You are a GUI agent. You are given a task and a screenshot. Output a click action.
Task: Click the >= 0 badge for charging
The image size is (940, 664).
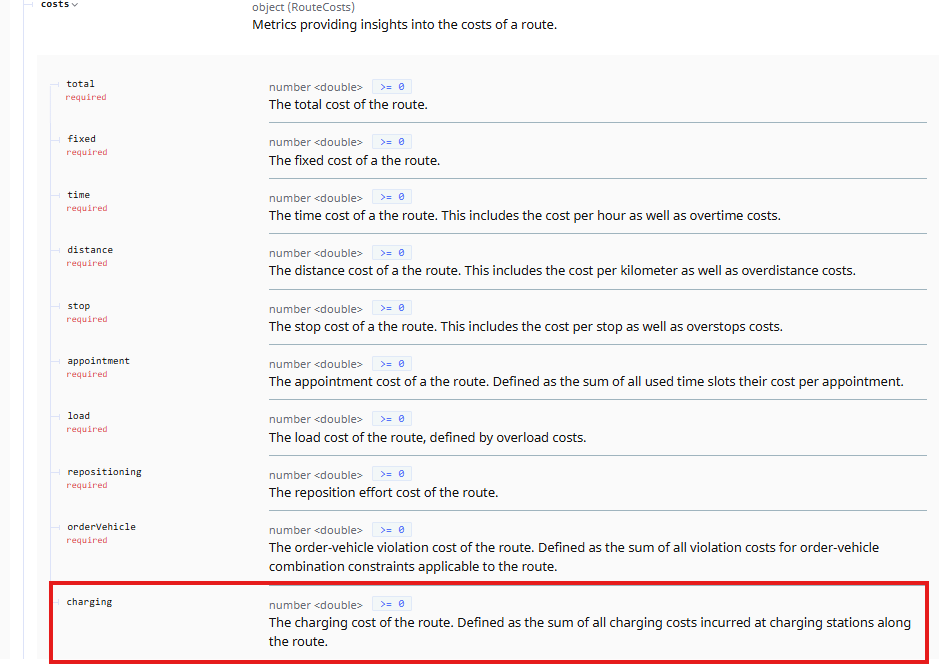(x=392, y=604)
